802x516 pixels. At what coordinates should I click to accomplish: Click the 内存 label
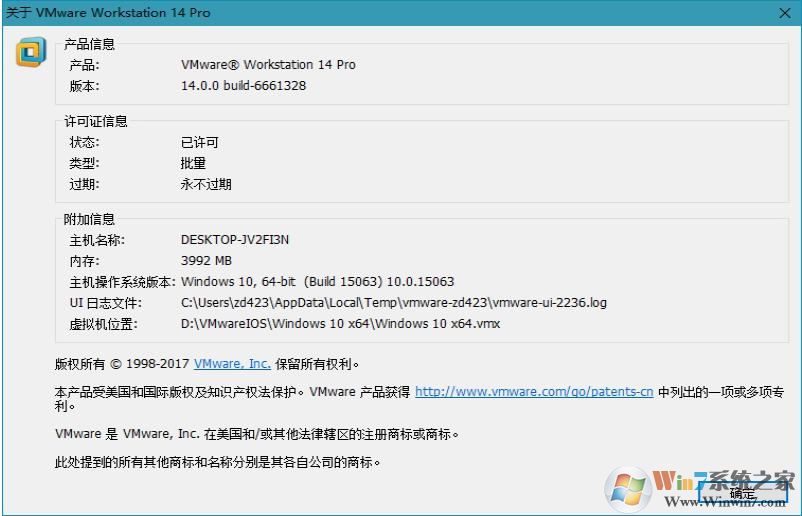(x=84, y=261)
